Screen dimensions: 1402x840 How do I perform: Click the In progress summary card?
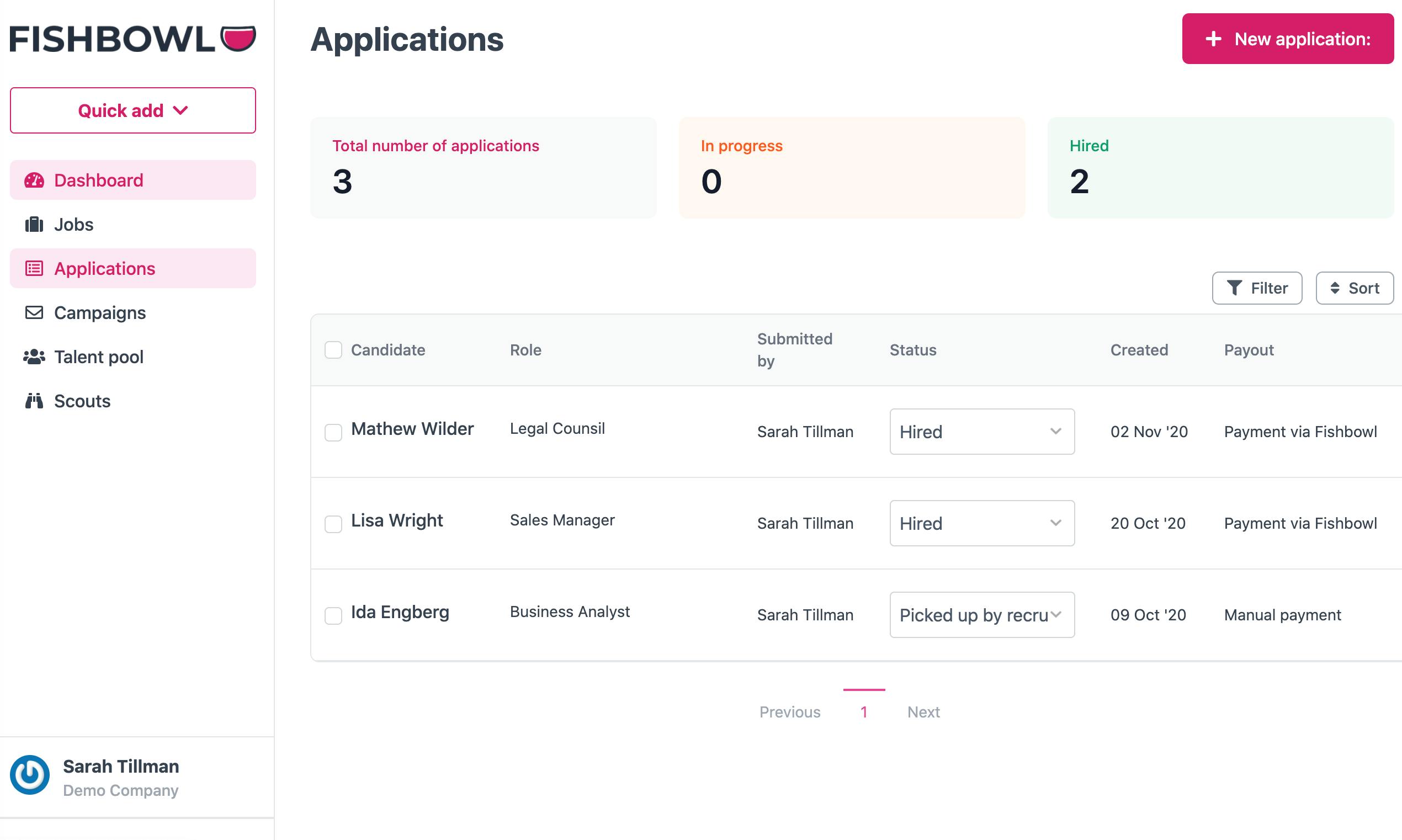pos(852,168)
